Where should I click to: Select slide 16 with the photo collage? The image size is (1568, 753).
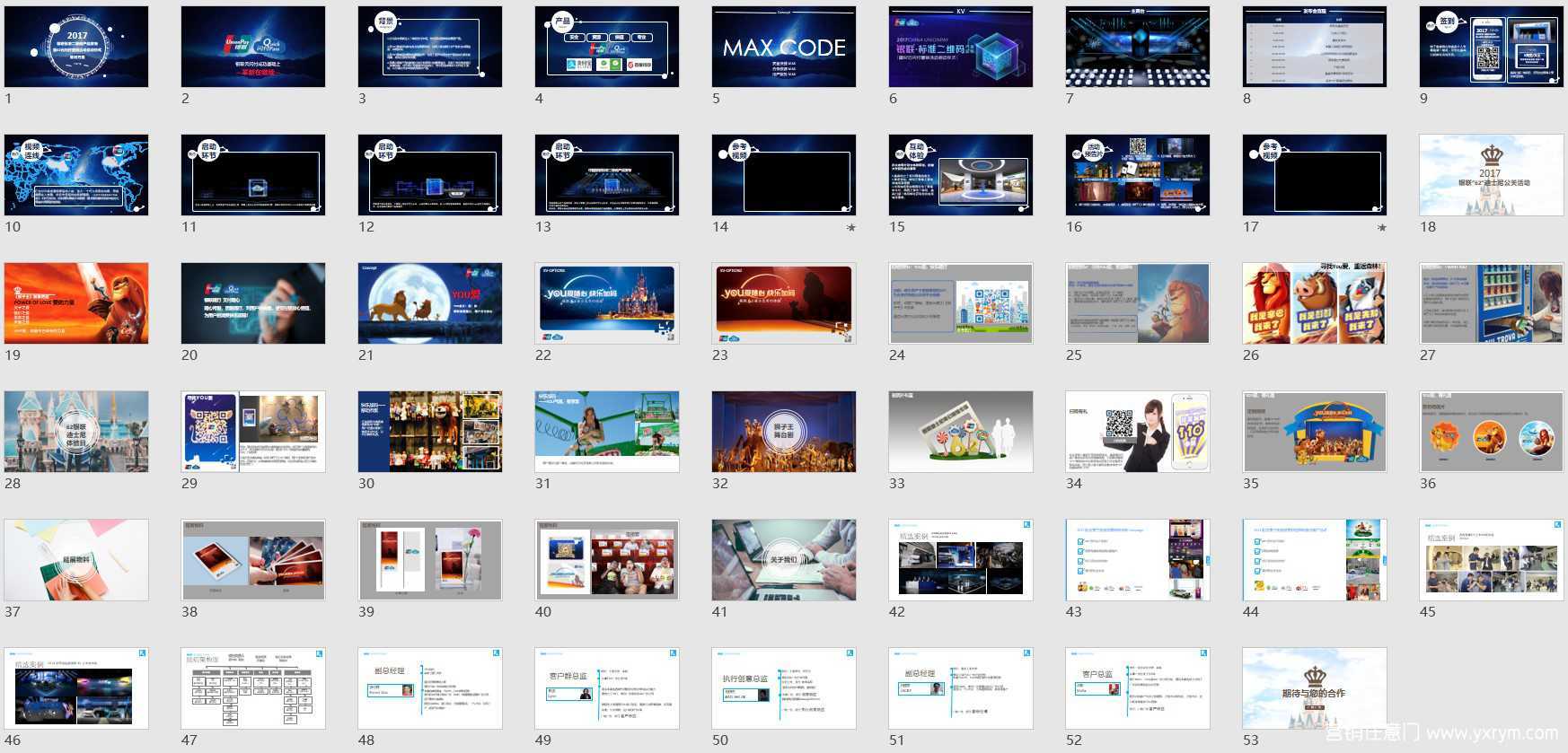click(1138, 175)
